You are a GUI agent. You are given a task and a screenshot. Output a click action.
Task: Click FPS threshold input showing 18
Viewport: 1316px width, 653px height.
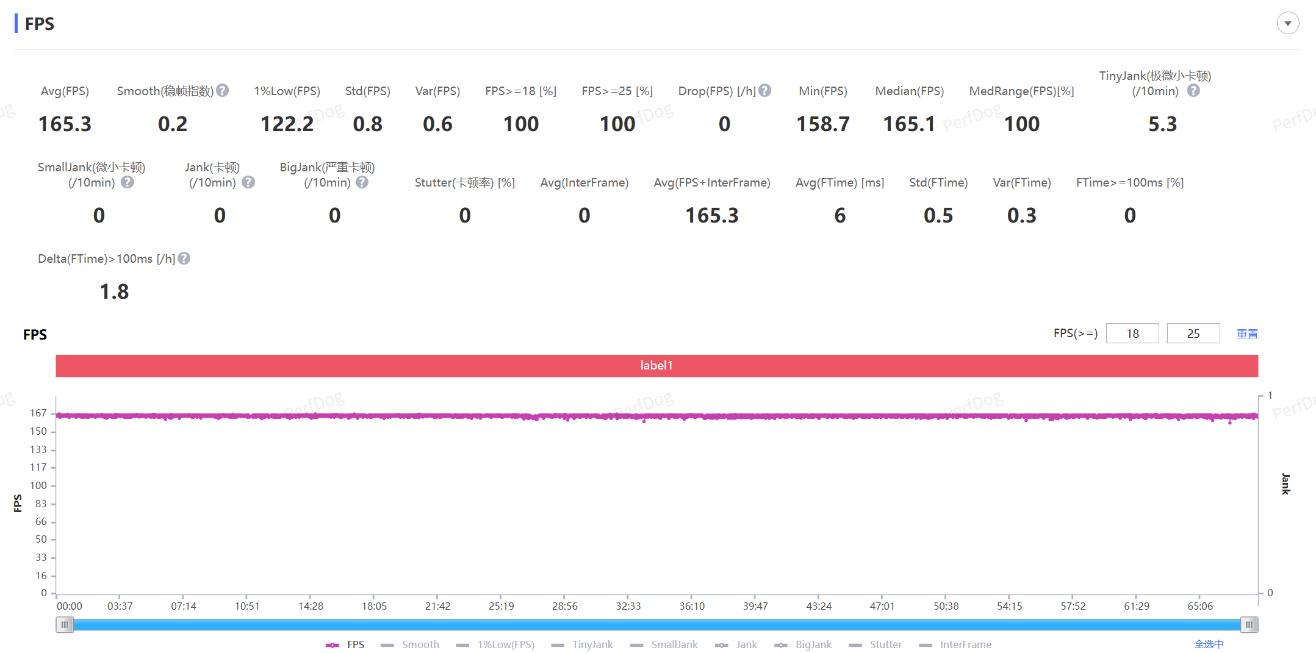pos(1132,334)
